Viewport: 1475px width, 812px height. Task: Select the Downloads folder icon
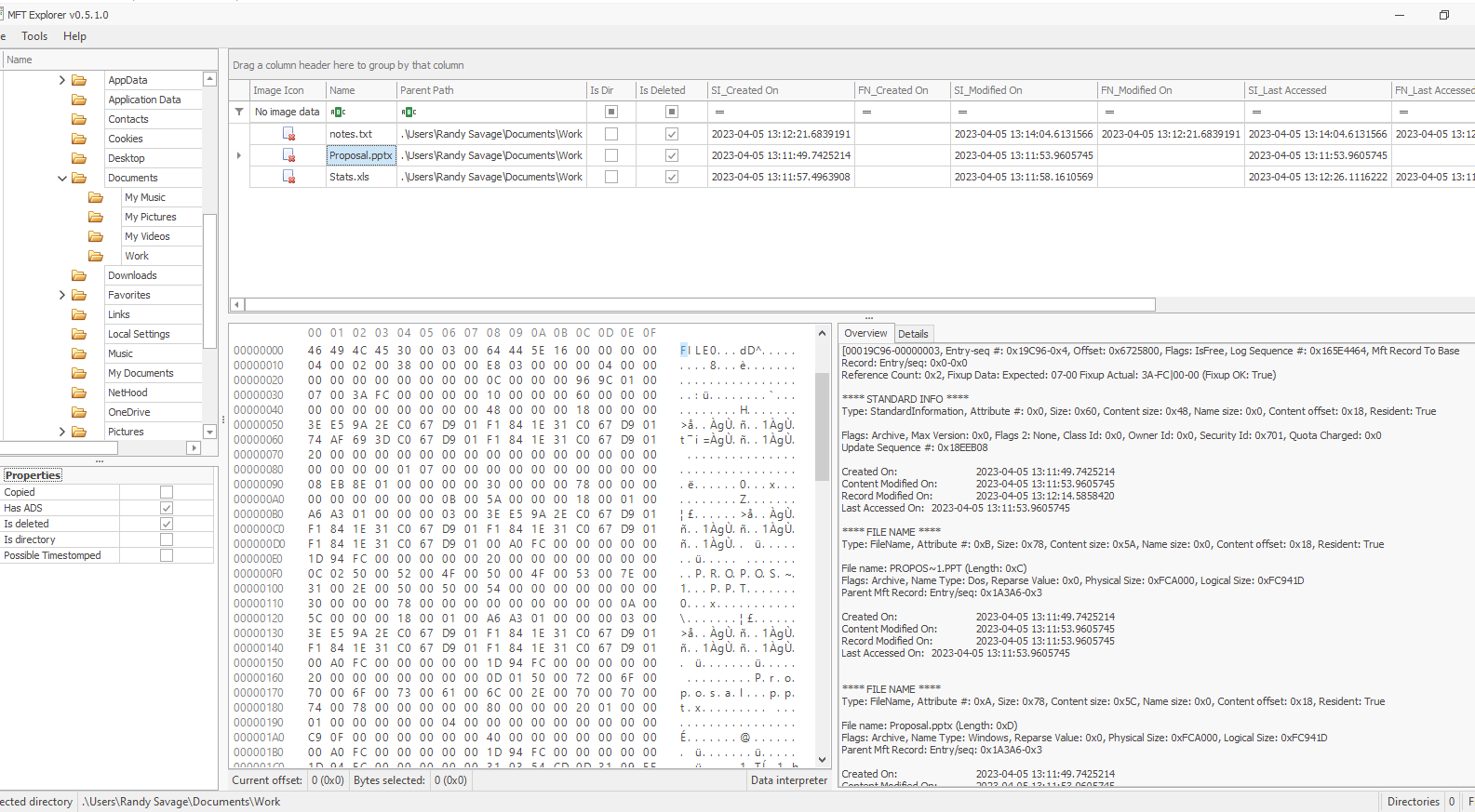click(79, 275)
